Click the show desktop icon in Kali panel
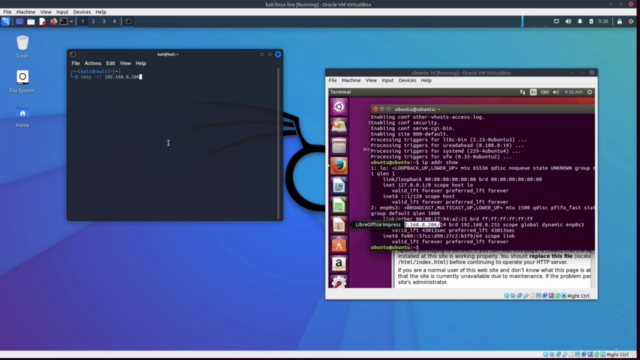 [19, 21]
